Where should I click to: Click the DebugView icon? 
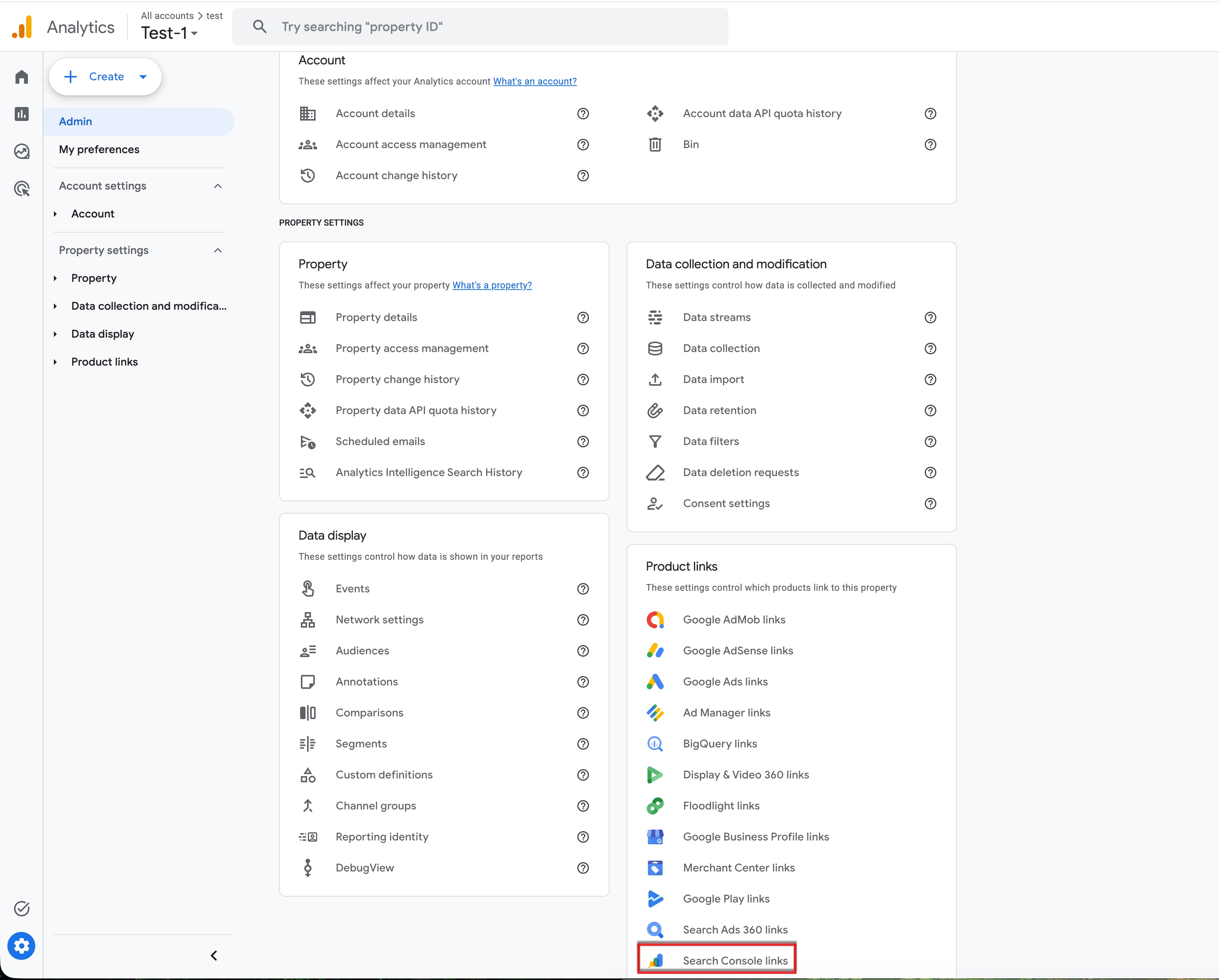307,868
